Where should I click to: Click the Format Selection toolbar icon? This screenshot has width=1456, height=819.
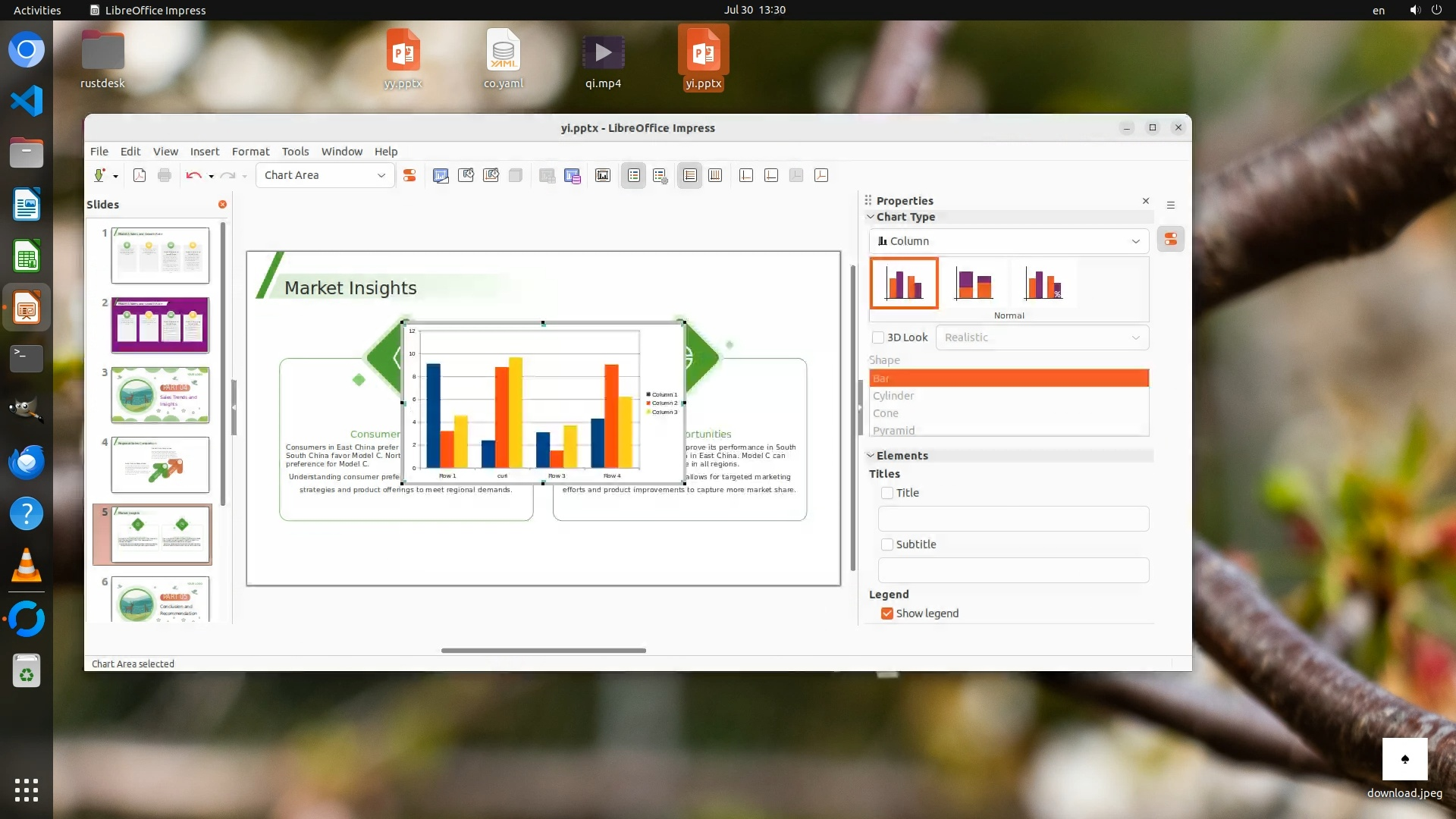click(409, 175)
